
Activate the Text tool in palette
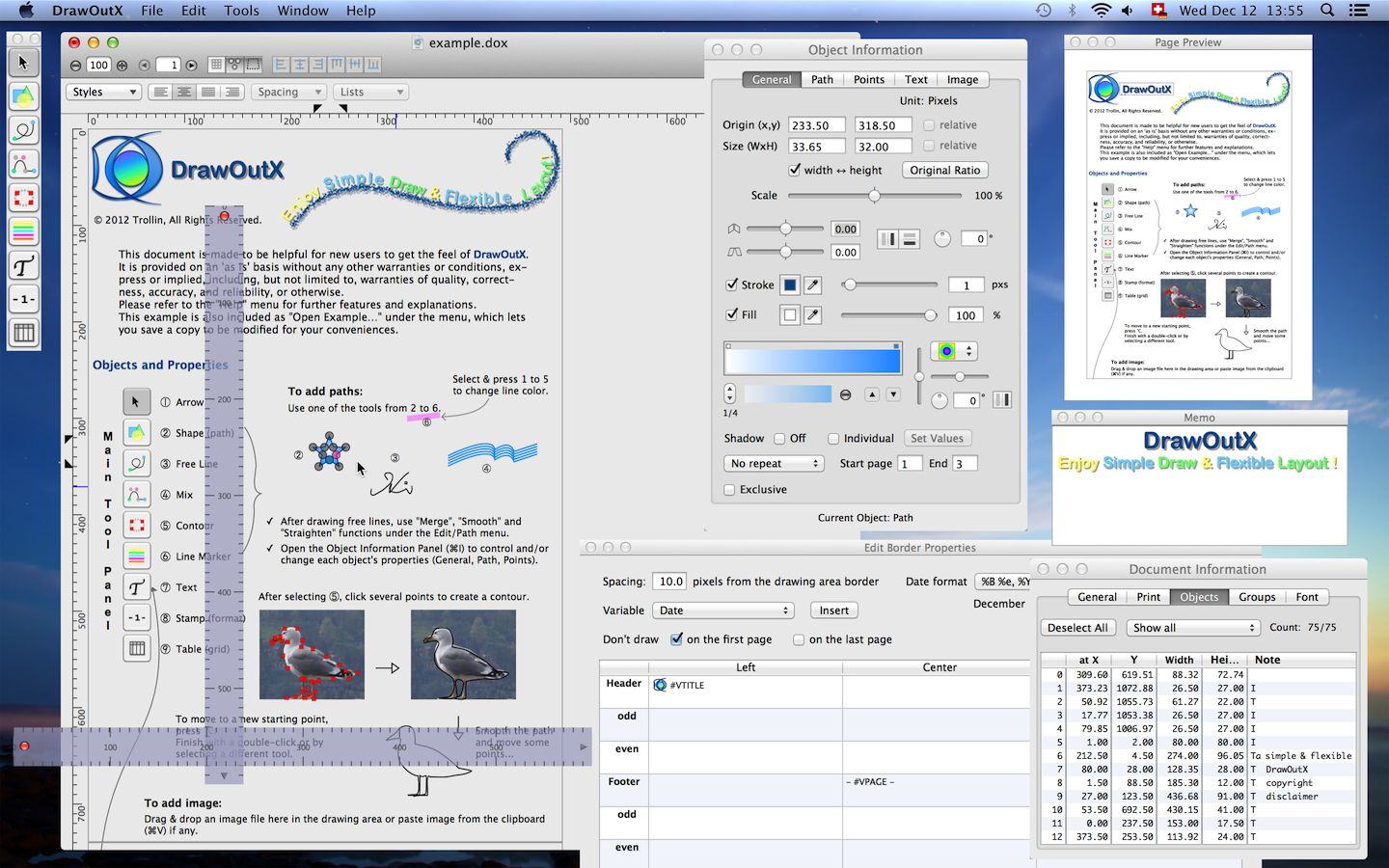[23, 265]
